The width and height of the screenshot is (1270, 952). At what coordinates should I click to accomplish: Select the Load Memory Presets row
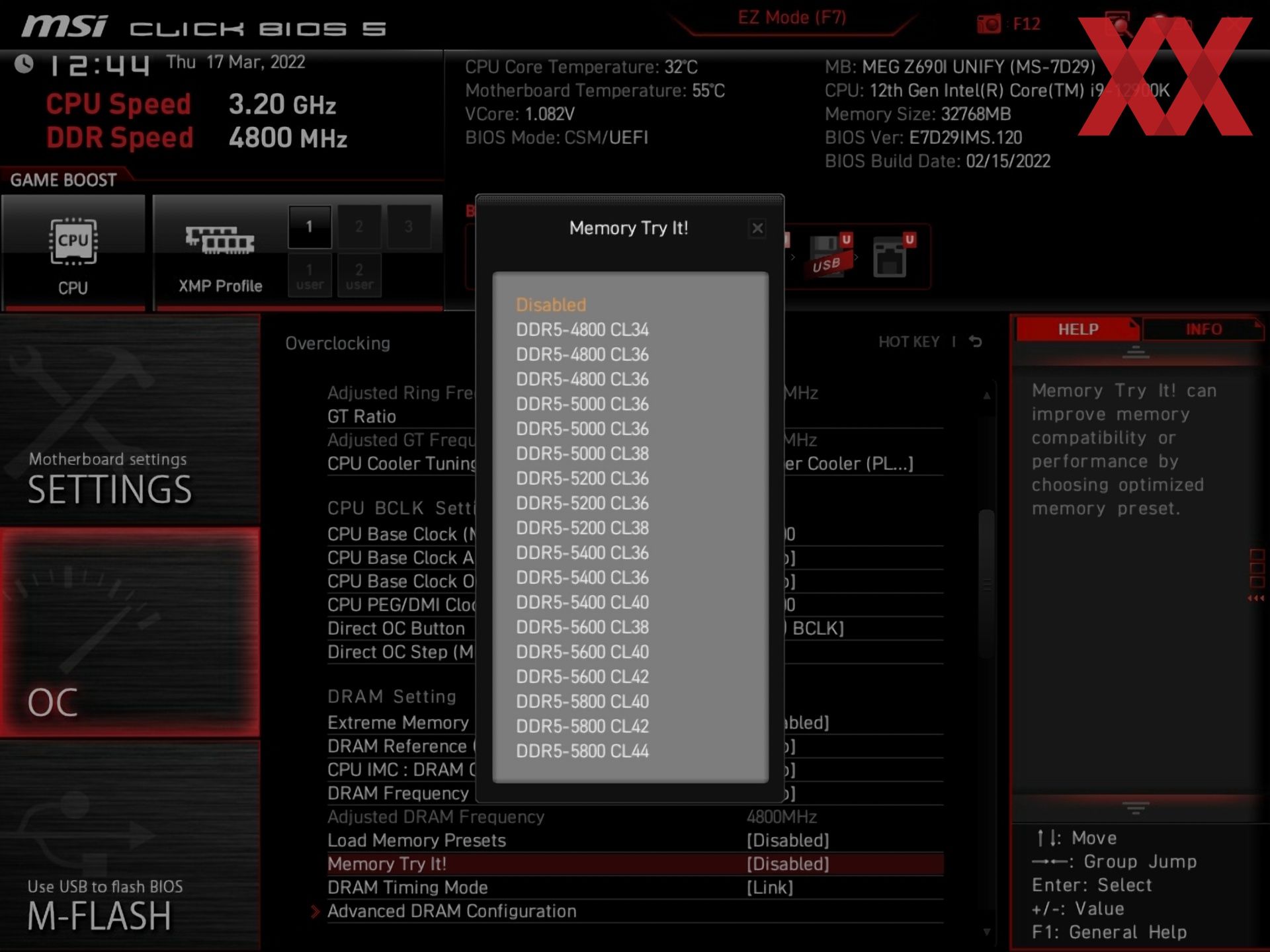tap(635, 840)
